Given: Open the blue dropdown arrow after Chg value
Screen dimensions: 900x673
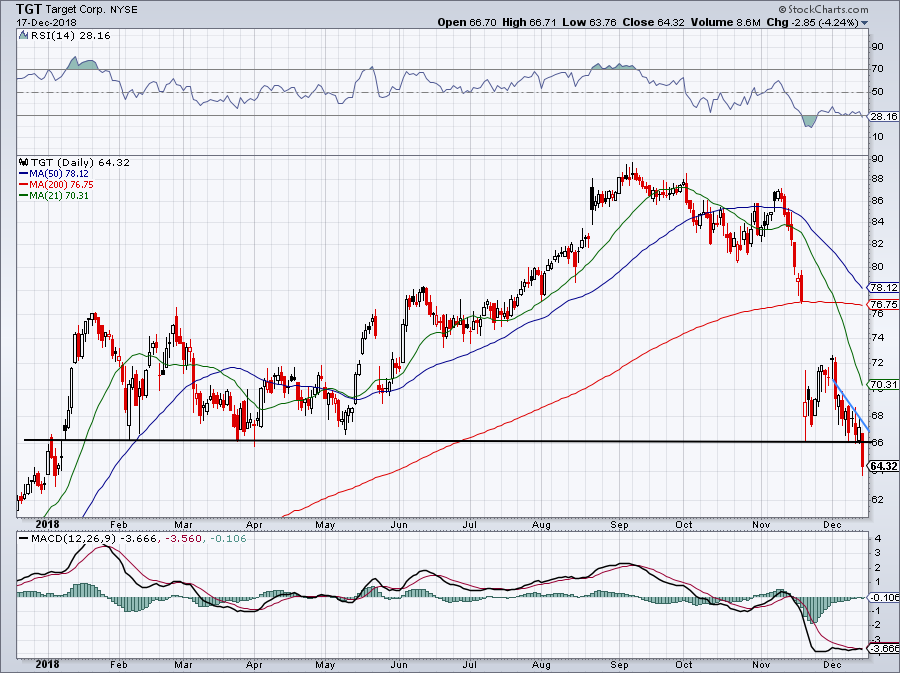Looking at the screenshot, I should (865, 23).
